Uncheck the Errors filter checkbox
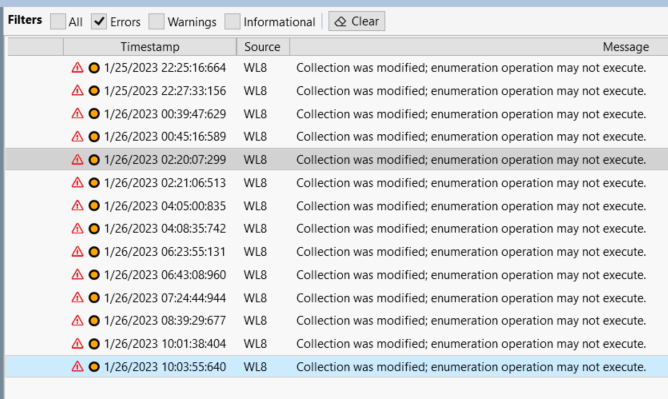This screenshot has width=668, height=399. pyautogui.click(x=99, y=21)
